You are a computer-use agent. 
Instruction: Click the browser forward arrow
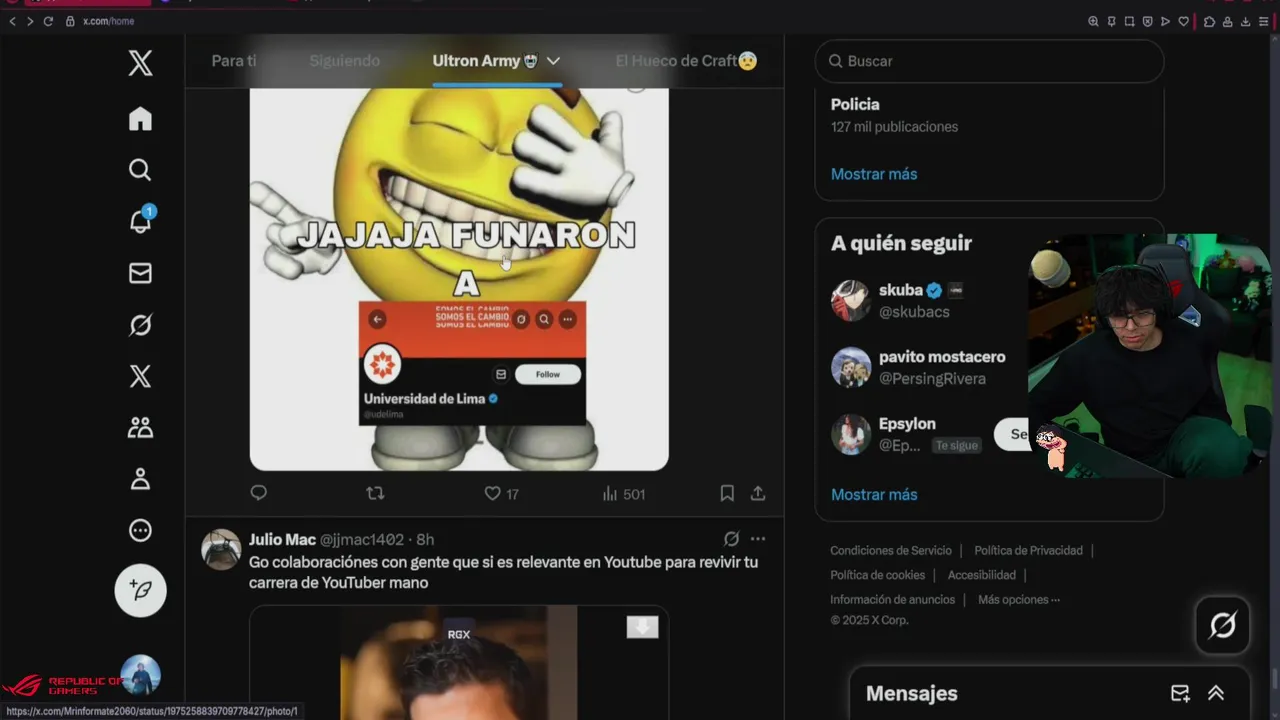30,21
